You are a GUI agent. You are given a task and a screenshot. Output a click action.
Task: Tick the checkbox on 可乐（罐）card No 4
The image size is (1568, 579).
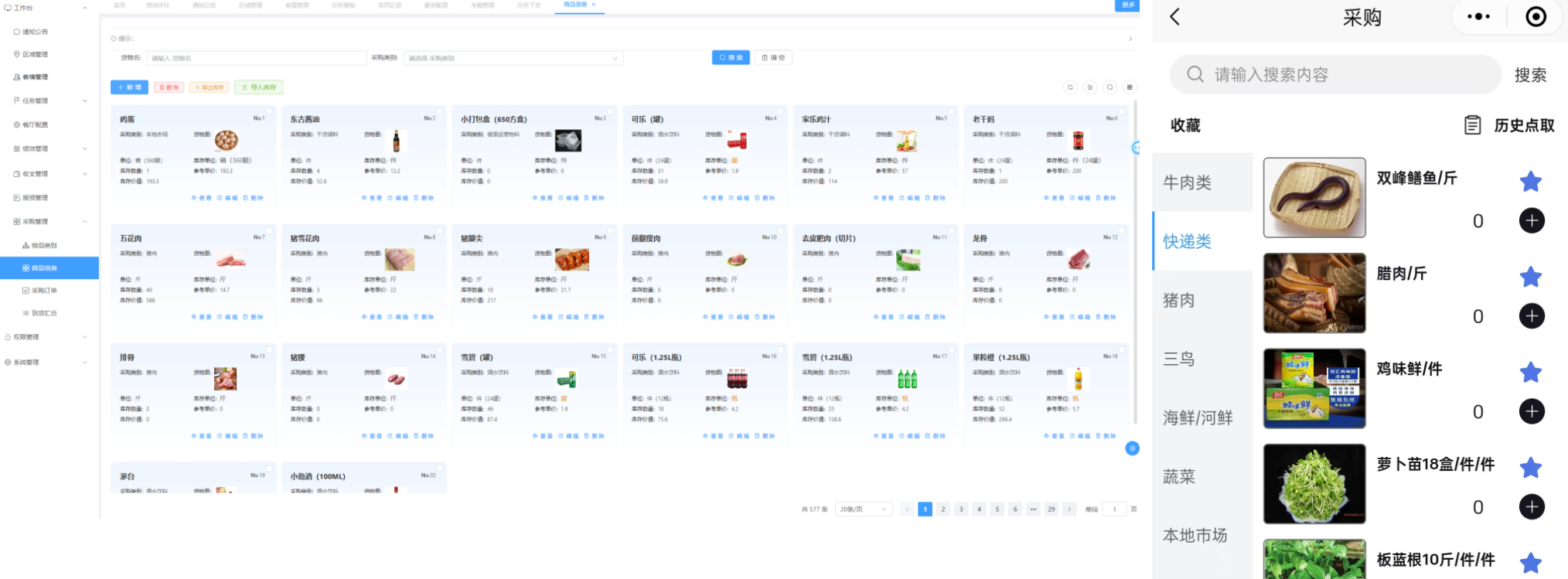(780, 112)
